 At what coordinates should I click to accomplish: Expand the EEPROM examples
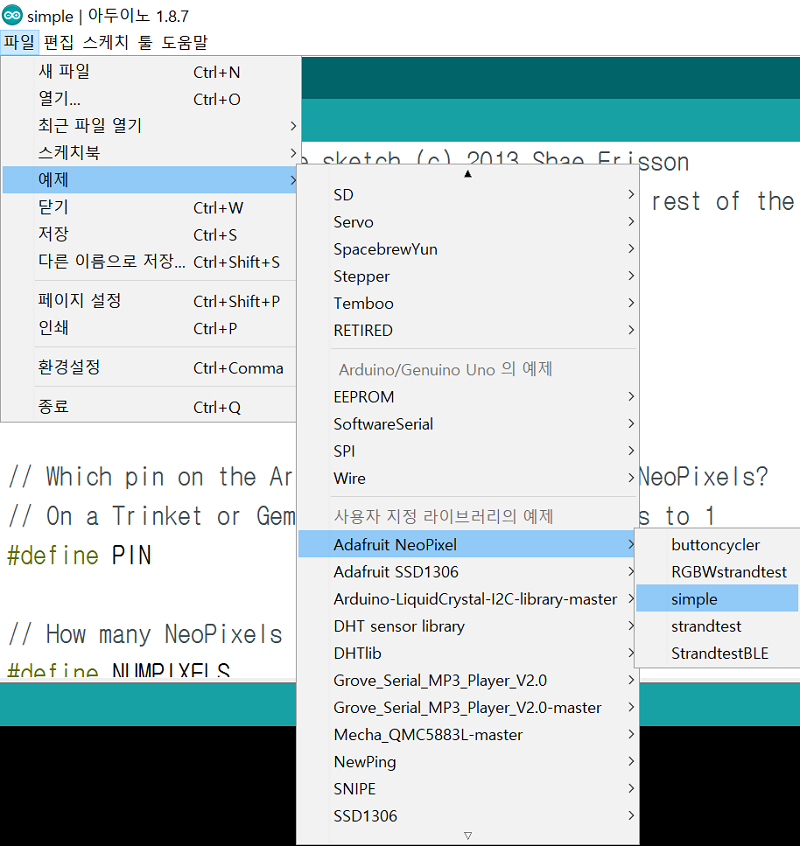point(468,397)
